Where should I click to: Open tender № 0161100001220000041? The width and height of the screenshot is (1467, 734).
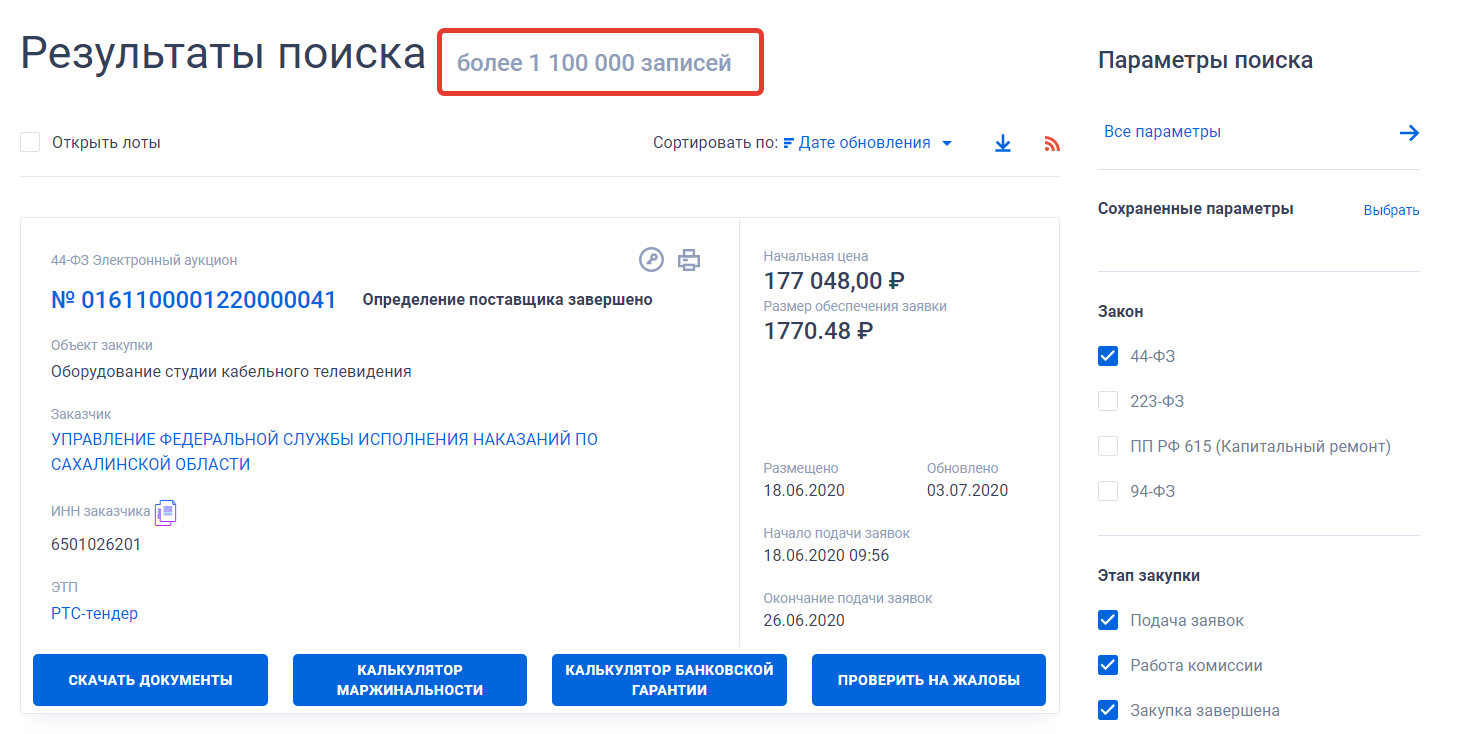click(x=193, y=300)
